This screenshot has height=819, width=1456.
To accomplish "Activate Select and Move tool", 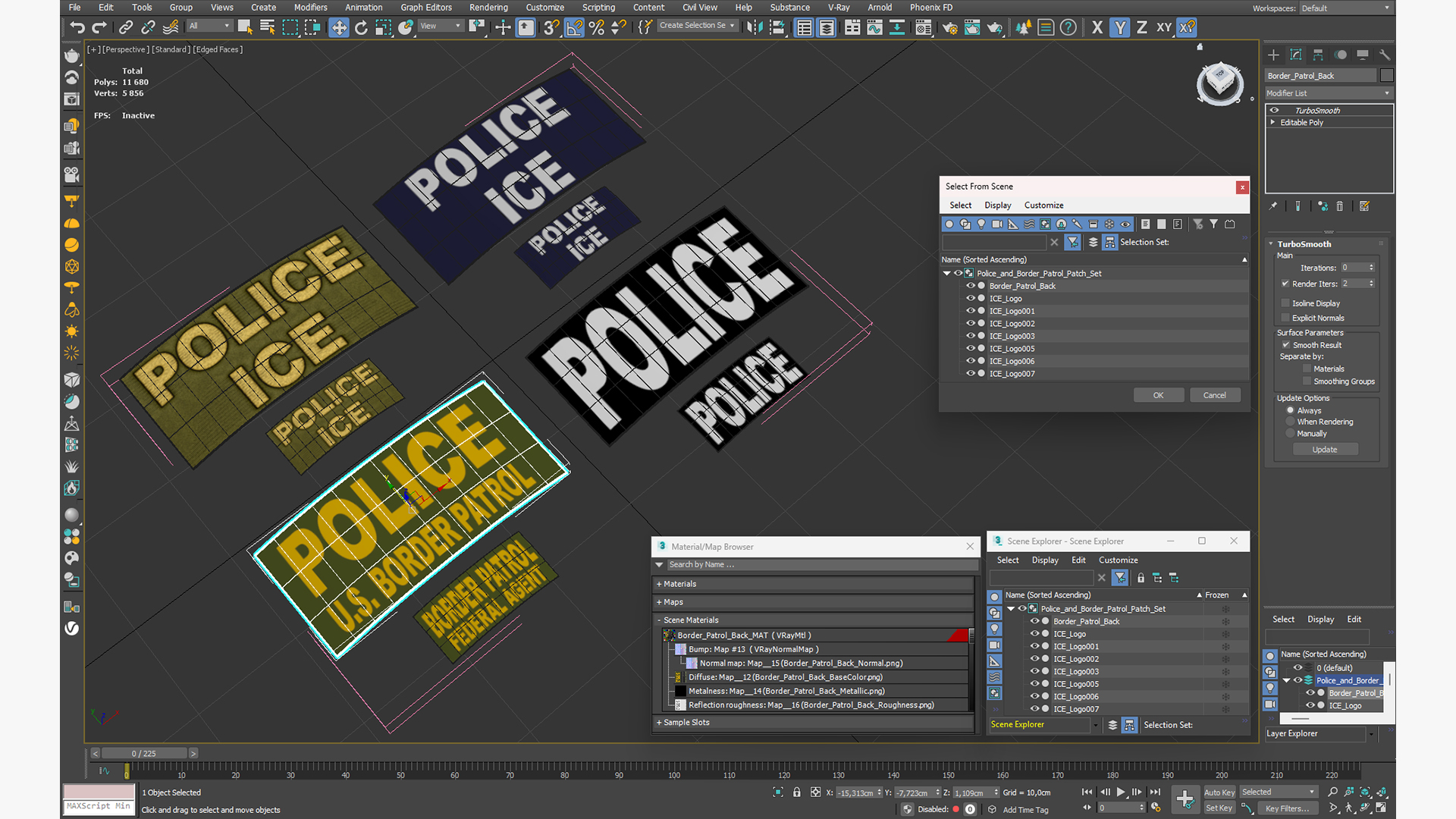I will pos(338,27).
